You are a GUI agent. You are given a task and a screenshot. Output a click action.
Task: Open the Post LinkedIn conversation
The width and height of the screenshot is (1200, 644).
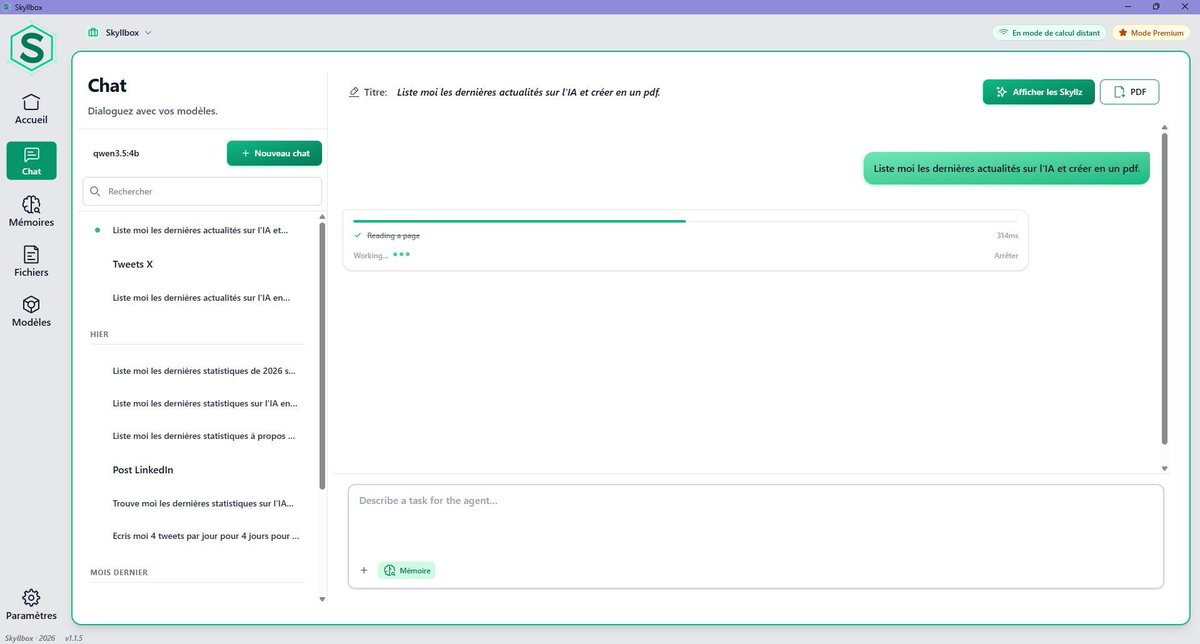pos(142,469)
